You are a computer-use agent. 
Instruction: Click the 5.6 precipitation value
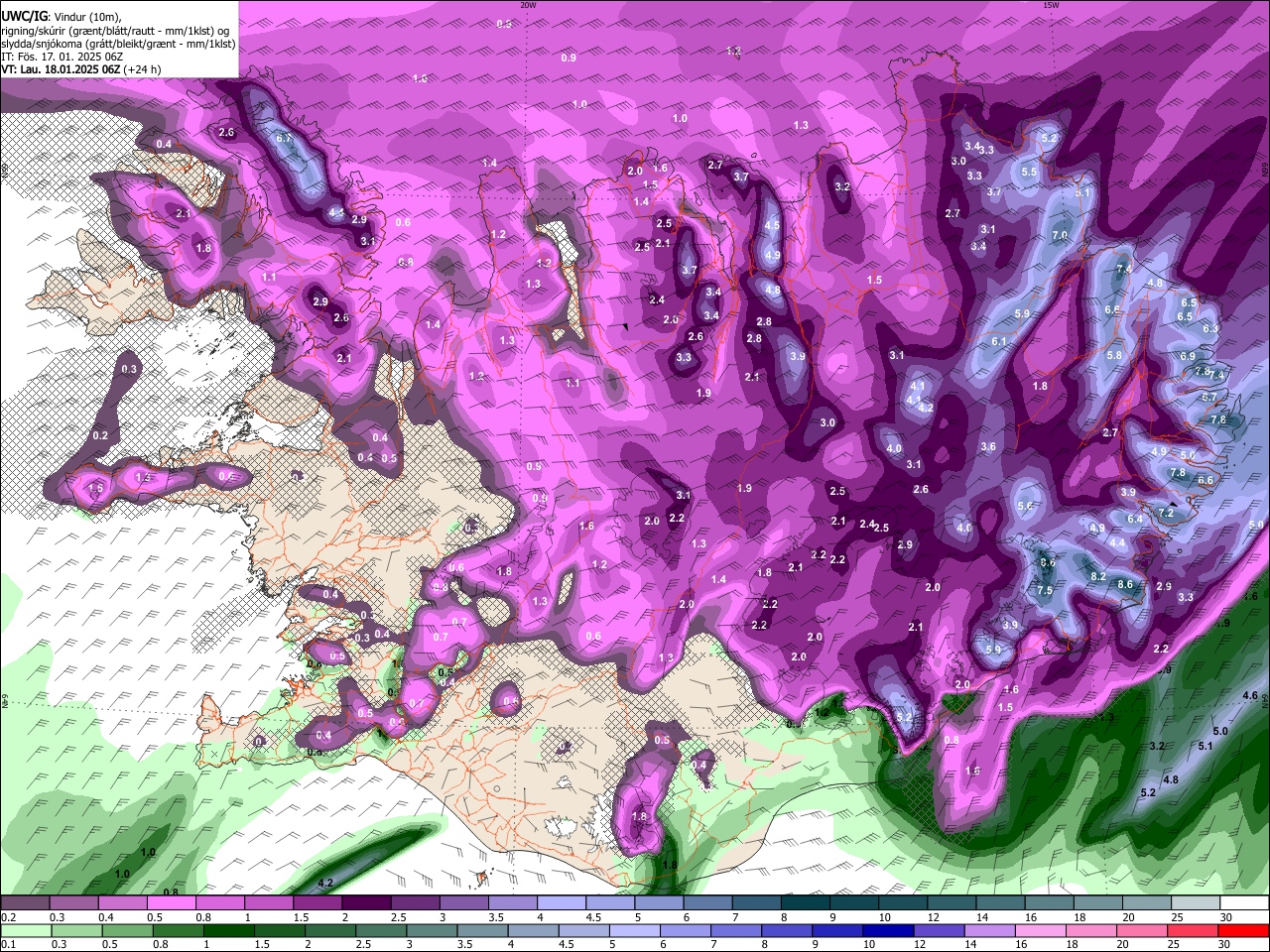[x=1025, y=506]
